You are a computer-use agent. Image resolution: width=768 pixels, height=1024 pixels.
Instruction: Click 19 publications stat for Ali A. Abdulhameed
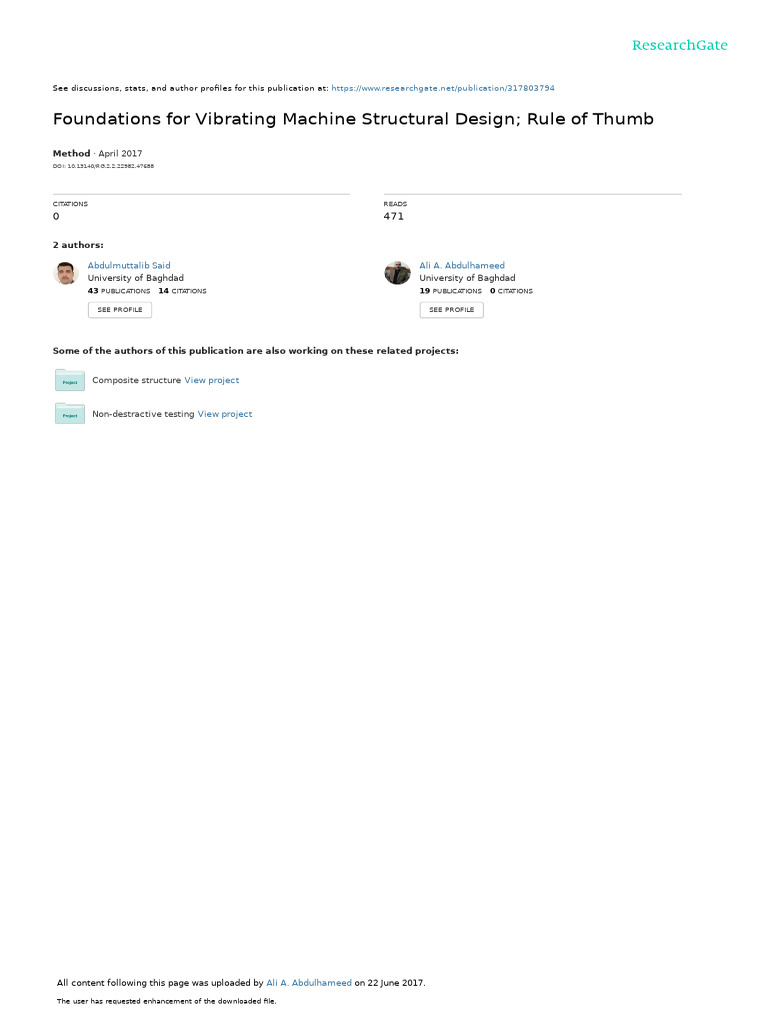pyautogui.click(x=451, y=291)
